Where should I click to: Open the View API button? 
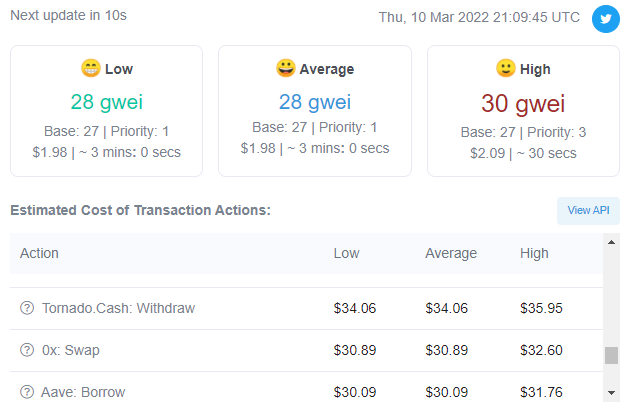(x=588, y=211)
